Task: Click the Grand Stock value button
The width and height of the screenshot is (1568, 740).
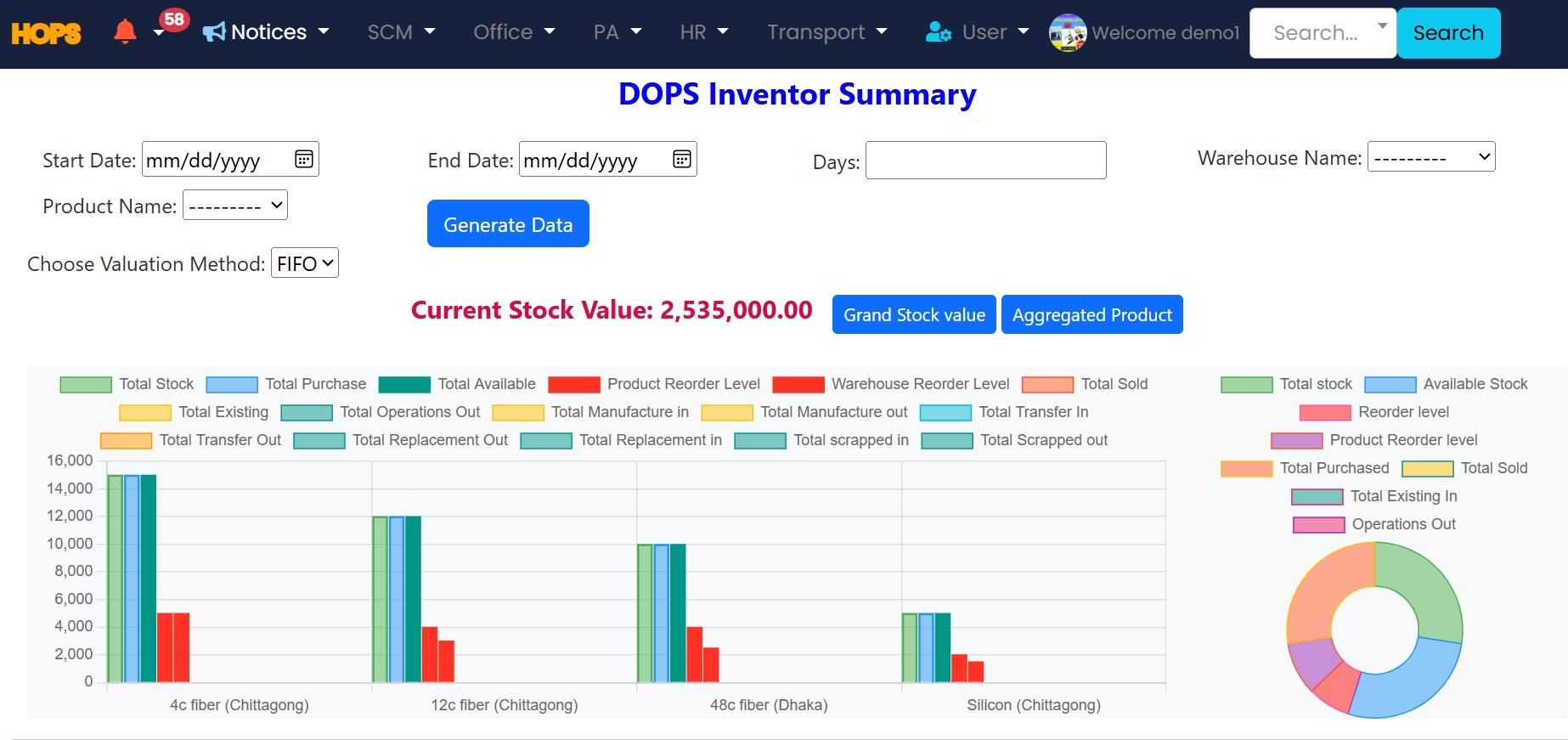Action: (x=914, y=315)
